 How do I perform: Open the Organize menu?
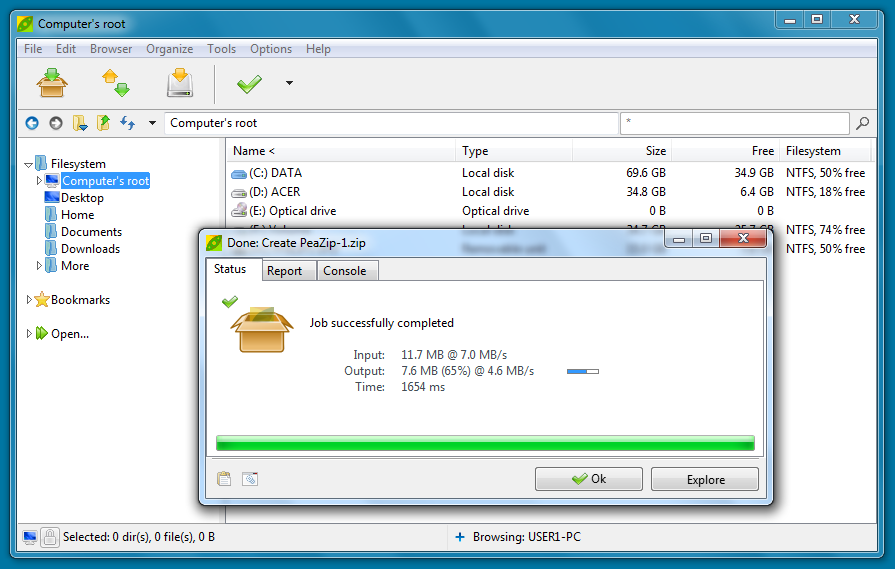(x=170, y=49)
